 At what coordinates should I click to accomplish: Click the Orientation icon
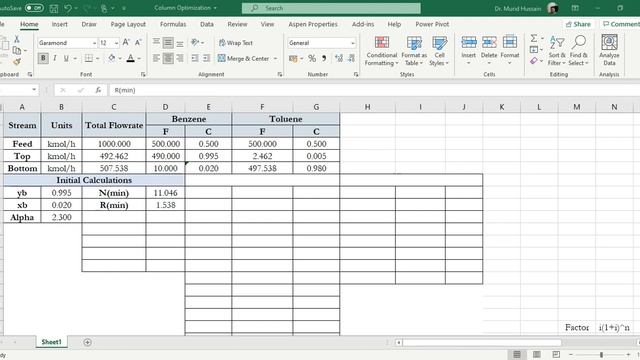pos(195,42)
